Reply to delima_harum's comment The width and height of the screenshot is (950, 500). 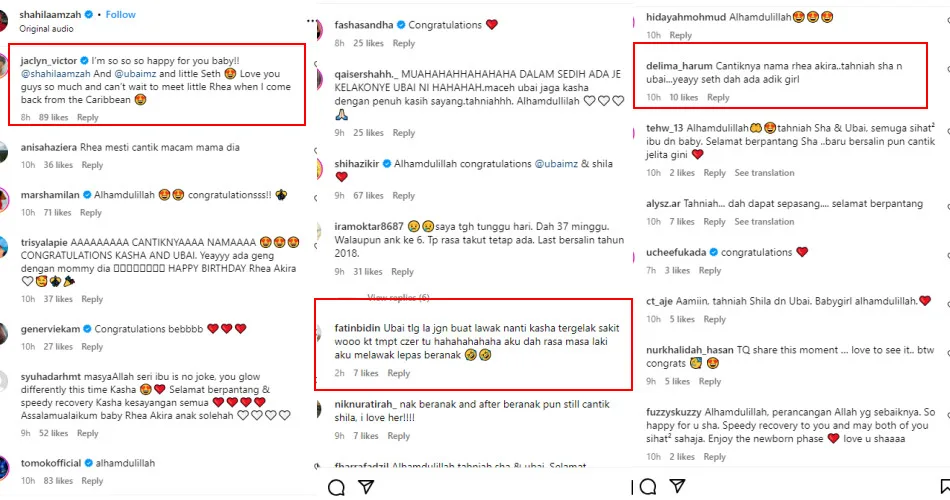(x=718, y=97)
